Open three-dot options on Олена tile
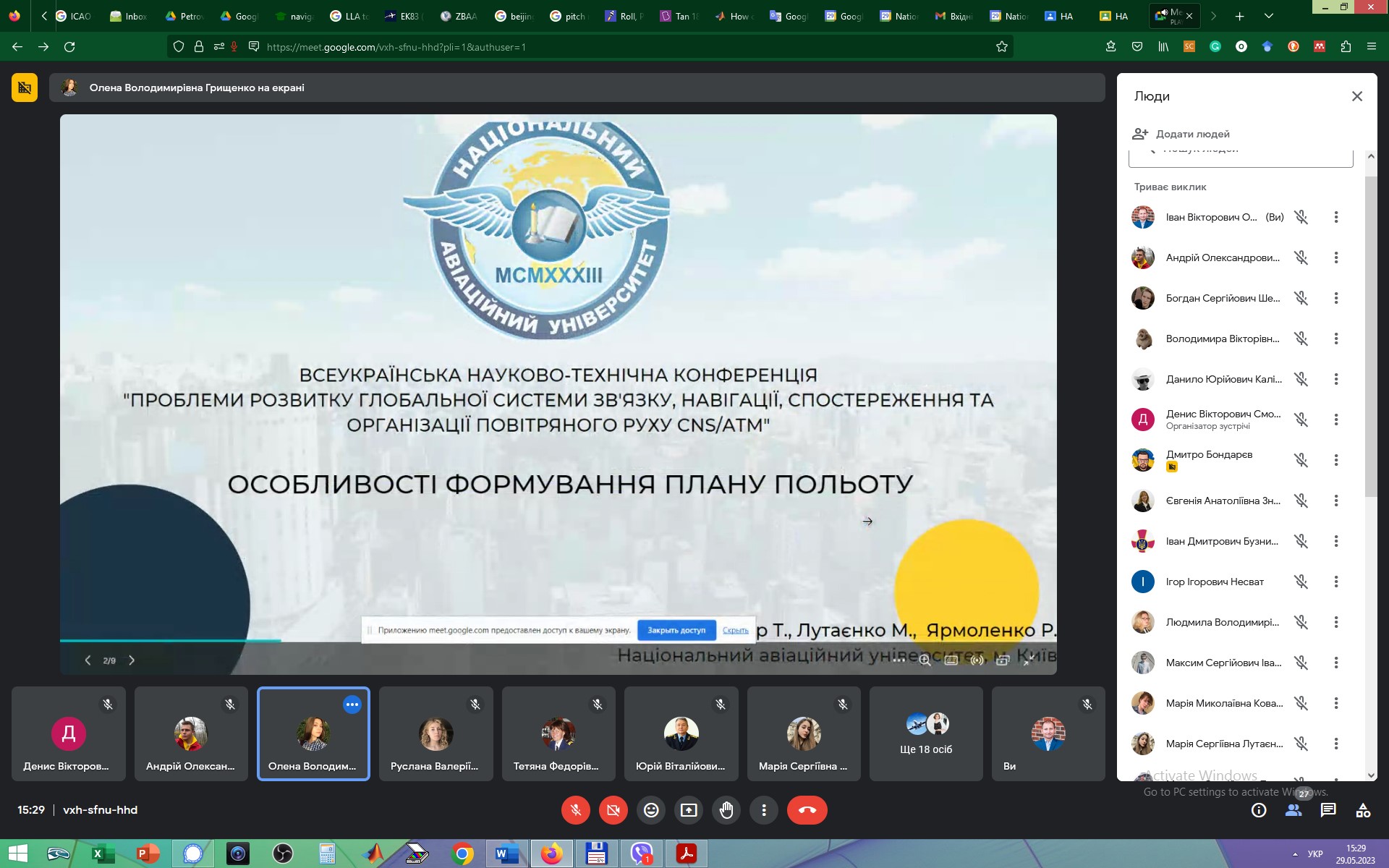 [352, 705]
